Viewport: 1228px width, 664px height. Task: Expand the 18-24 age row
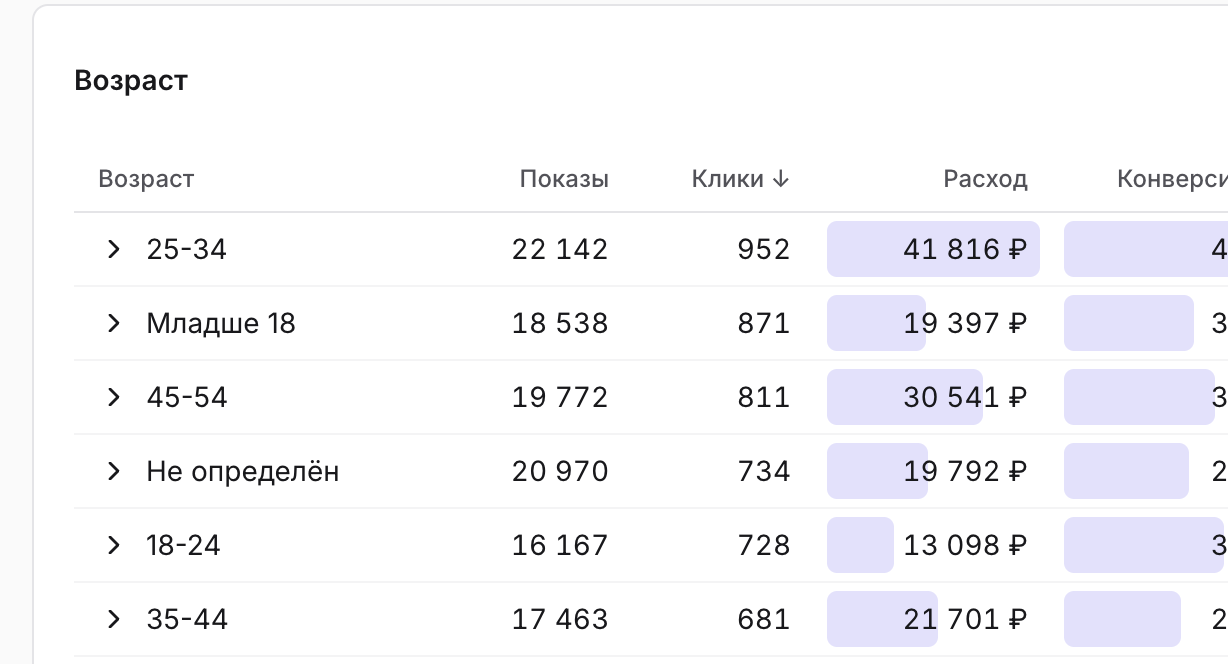click(113, 545)
